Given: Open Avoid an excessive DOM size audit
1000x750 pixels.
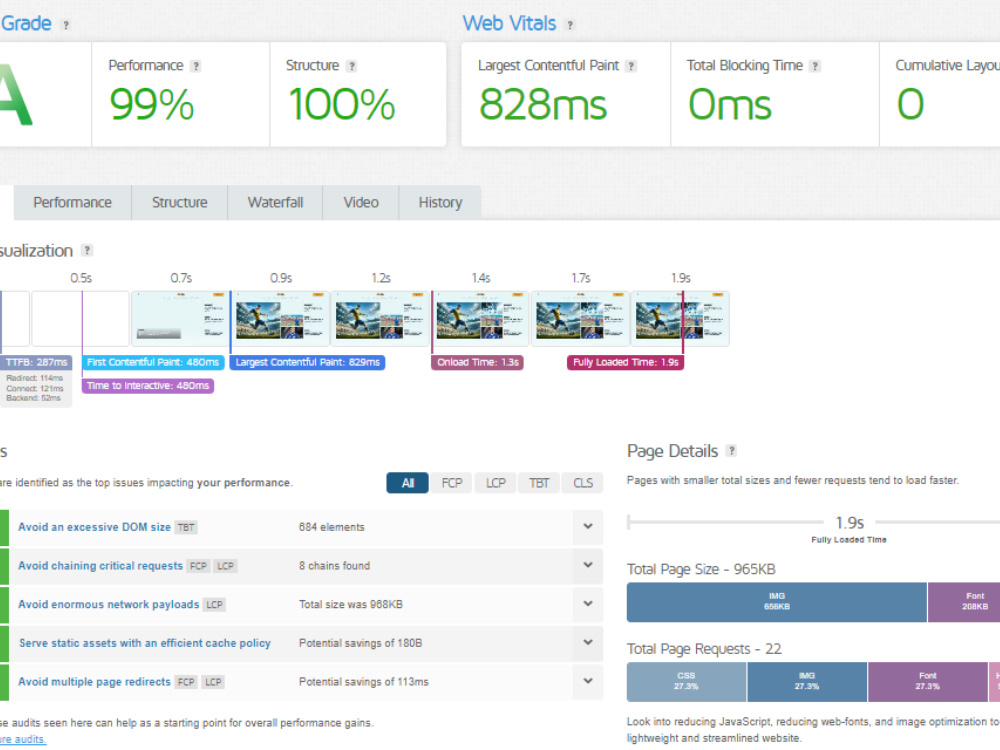Looking at the screenshot, I should click(x=94, y=527).
